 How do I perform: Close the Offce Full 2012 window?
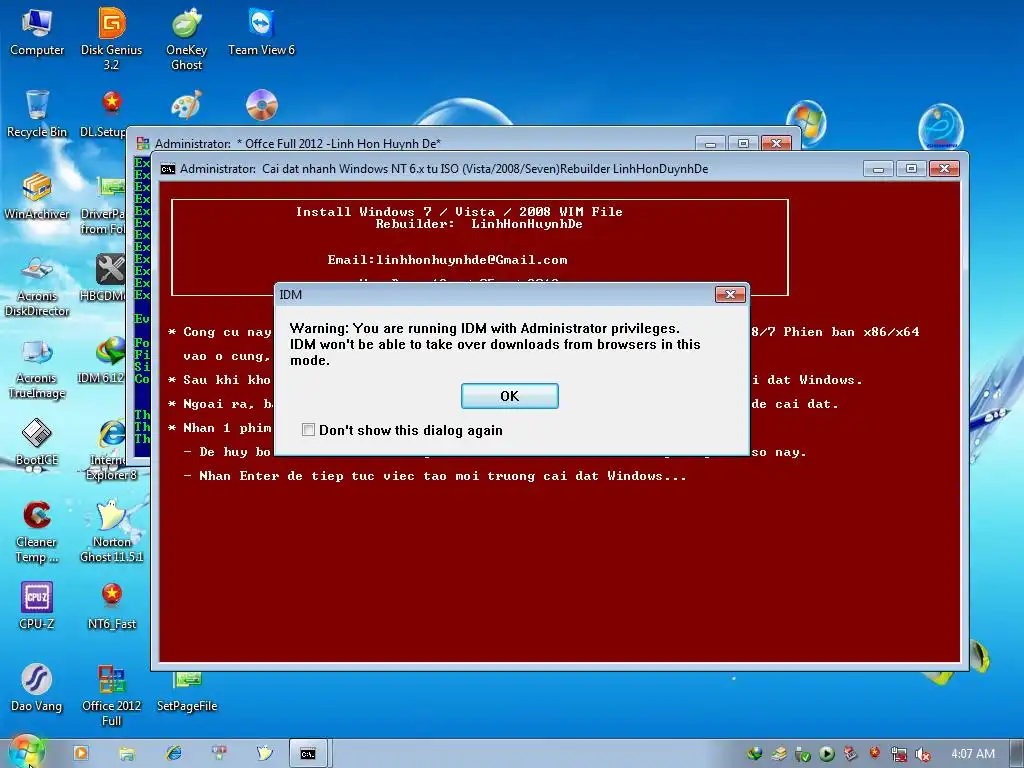click(x=776, y=143)
